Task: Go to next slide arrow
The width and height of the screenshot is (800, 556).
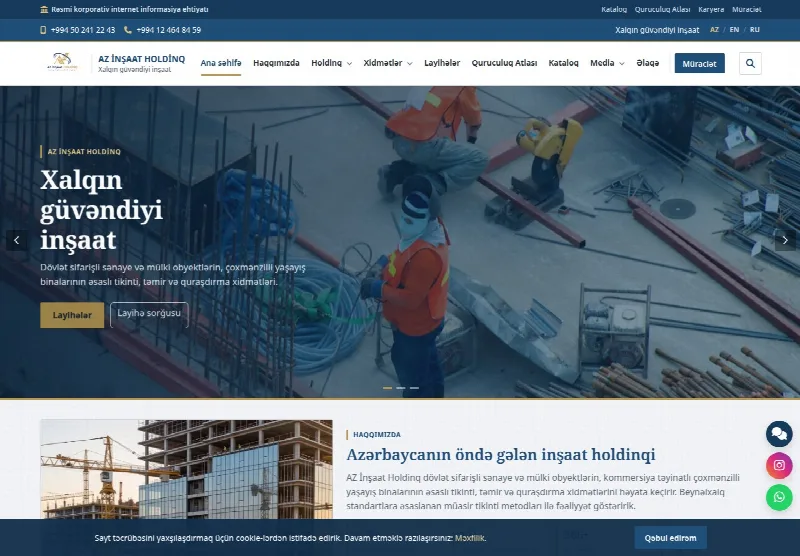Action: [x=785, y=240]
